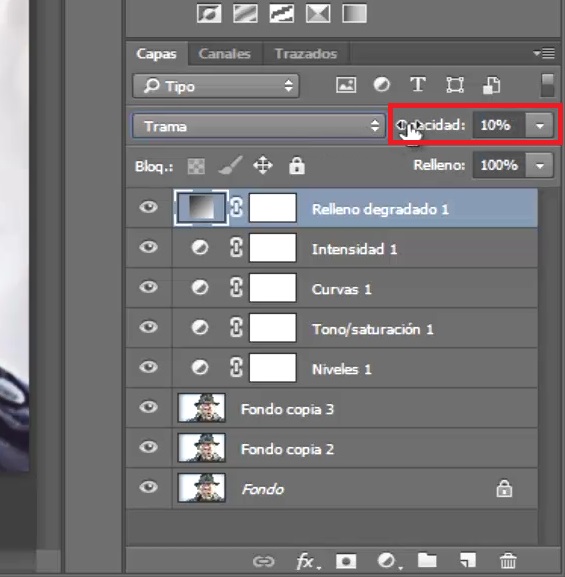The image size is (565, 577).
Task: Filter layers by type (T) icon
Action: pos(418,85)
